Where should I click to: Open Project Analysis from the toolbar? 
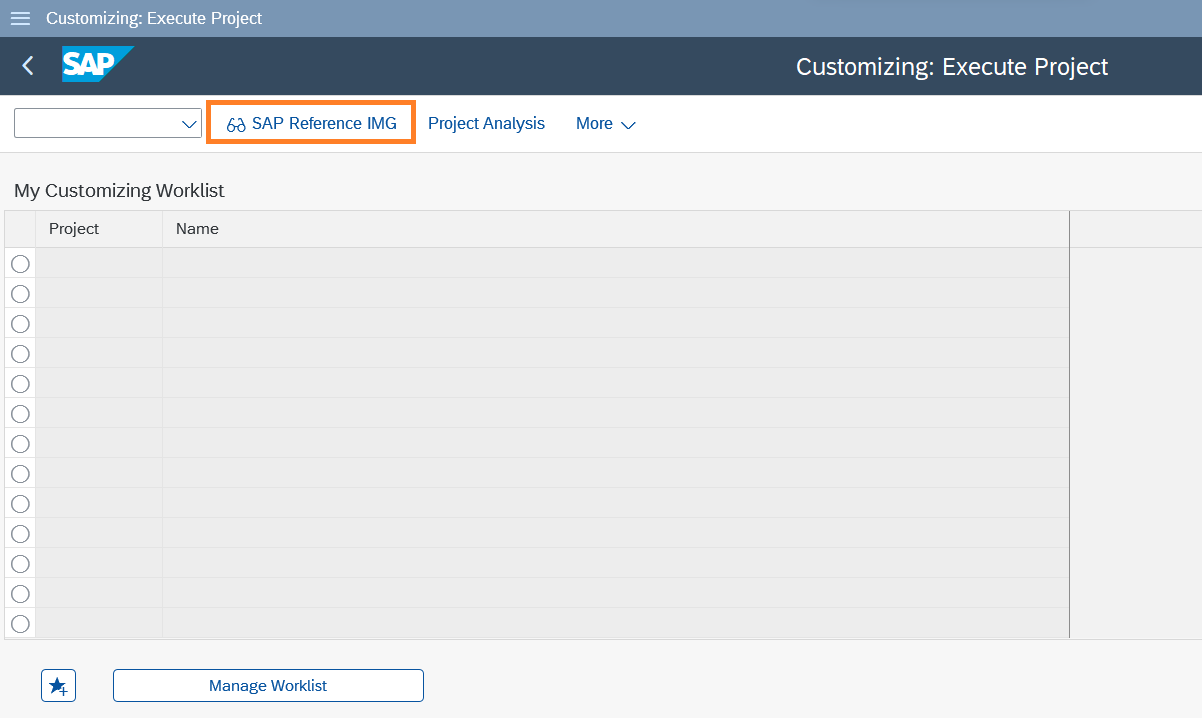coord(486,124)
